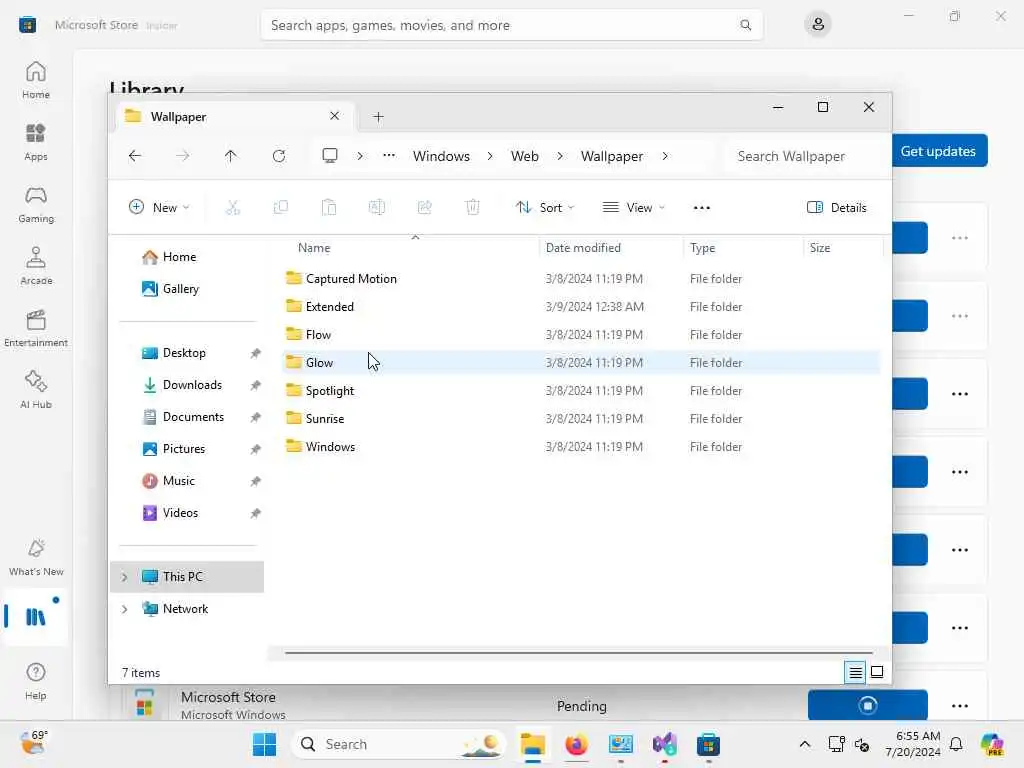Viewport: 1024px width, 768px height.
Task: Click the Share toolbar icon
Action: click(424, 208)
